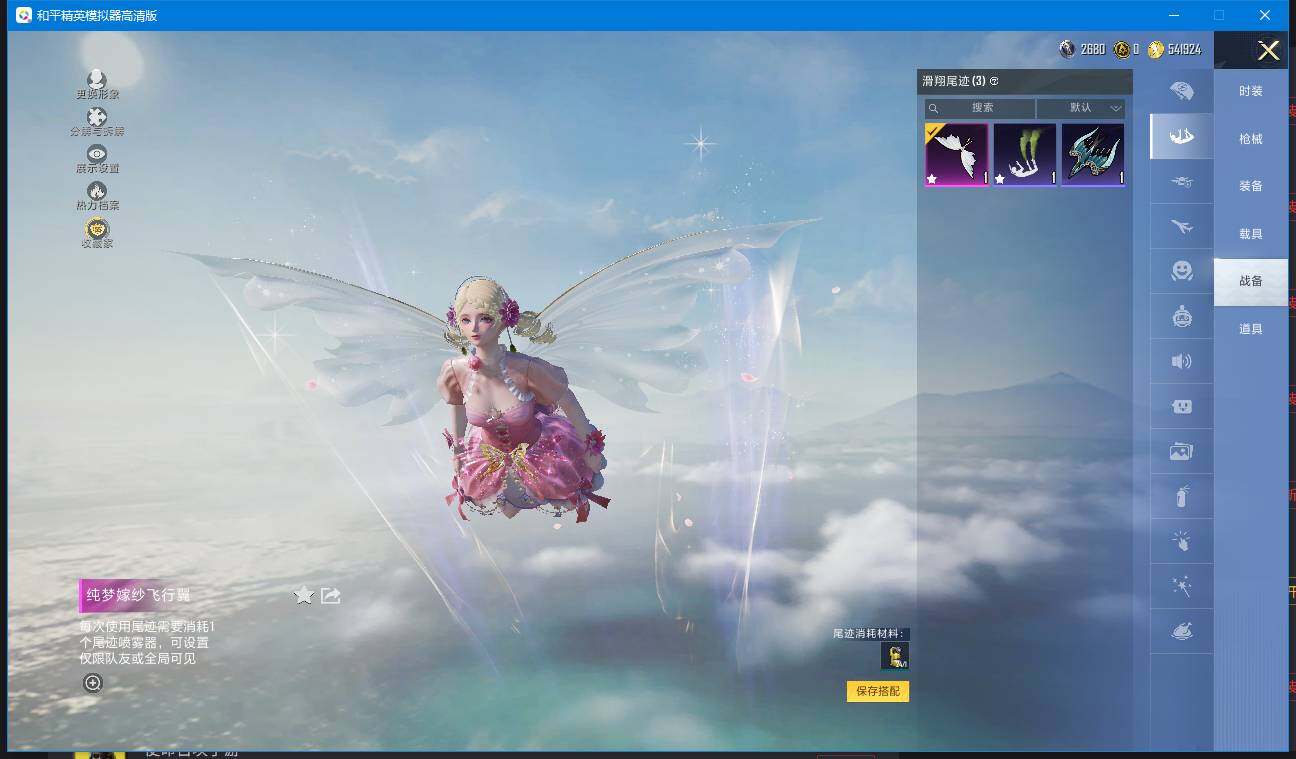The height and width of the screenshot is (759, 1296).
Task: Expand the plus circle near the trail description
Action: (93, 682)
